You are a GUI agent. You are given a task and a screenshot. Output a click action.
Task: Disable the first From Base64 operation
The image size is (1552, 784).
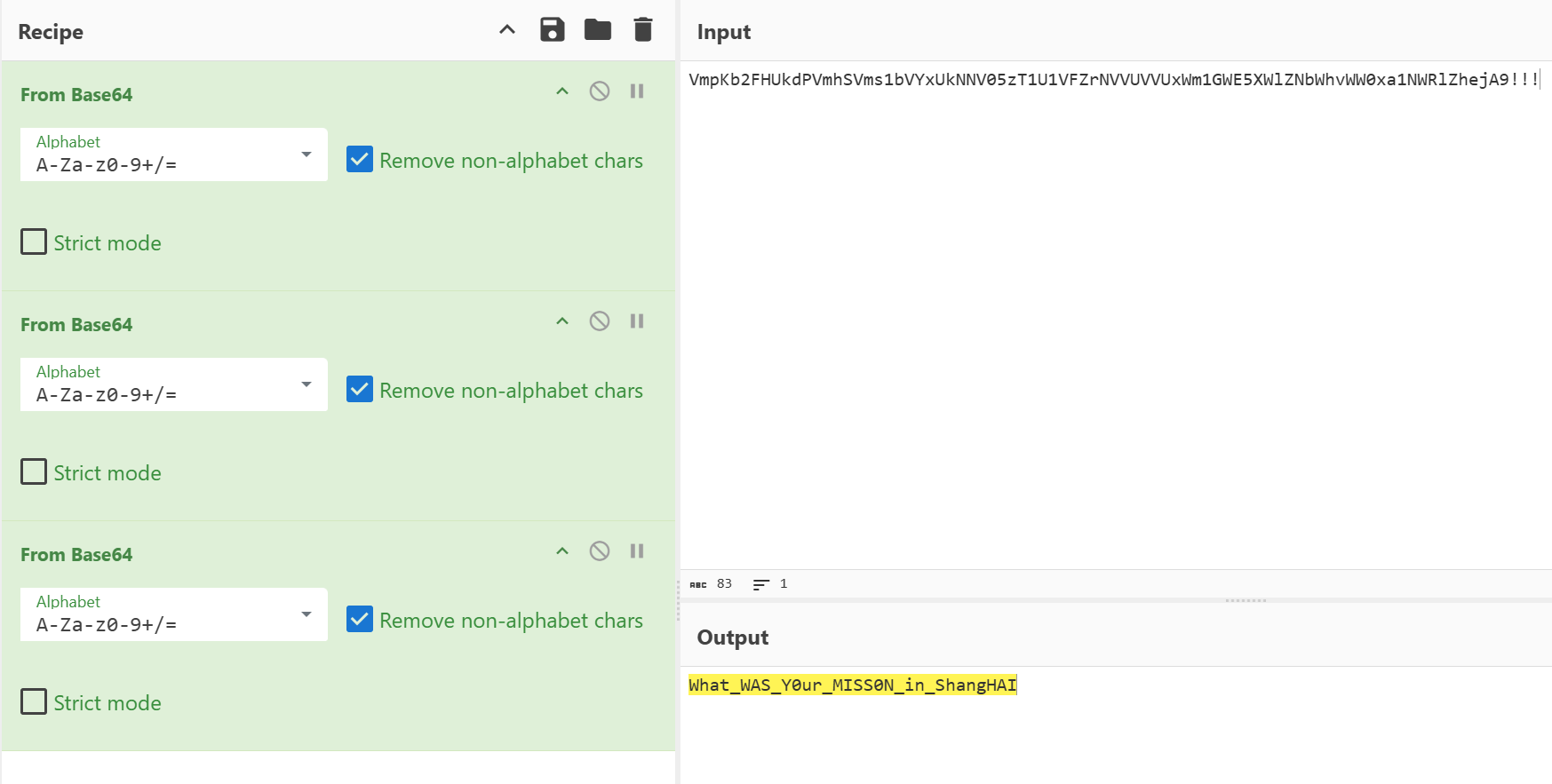(600, 91)
